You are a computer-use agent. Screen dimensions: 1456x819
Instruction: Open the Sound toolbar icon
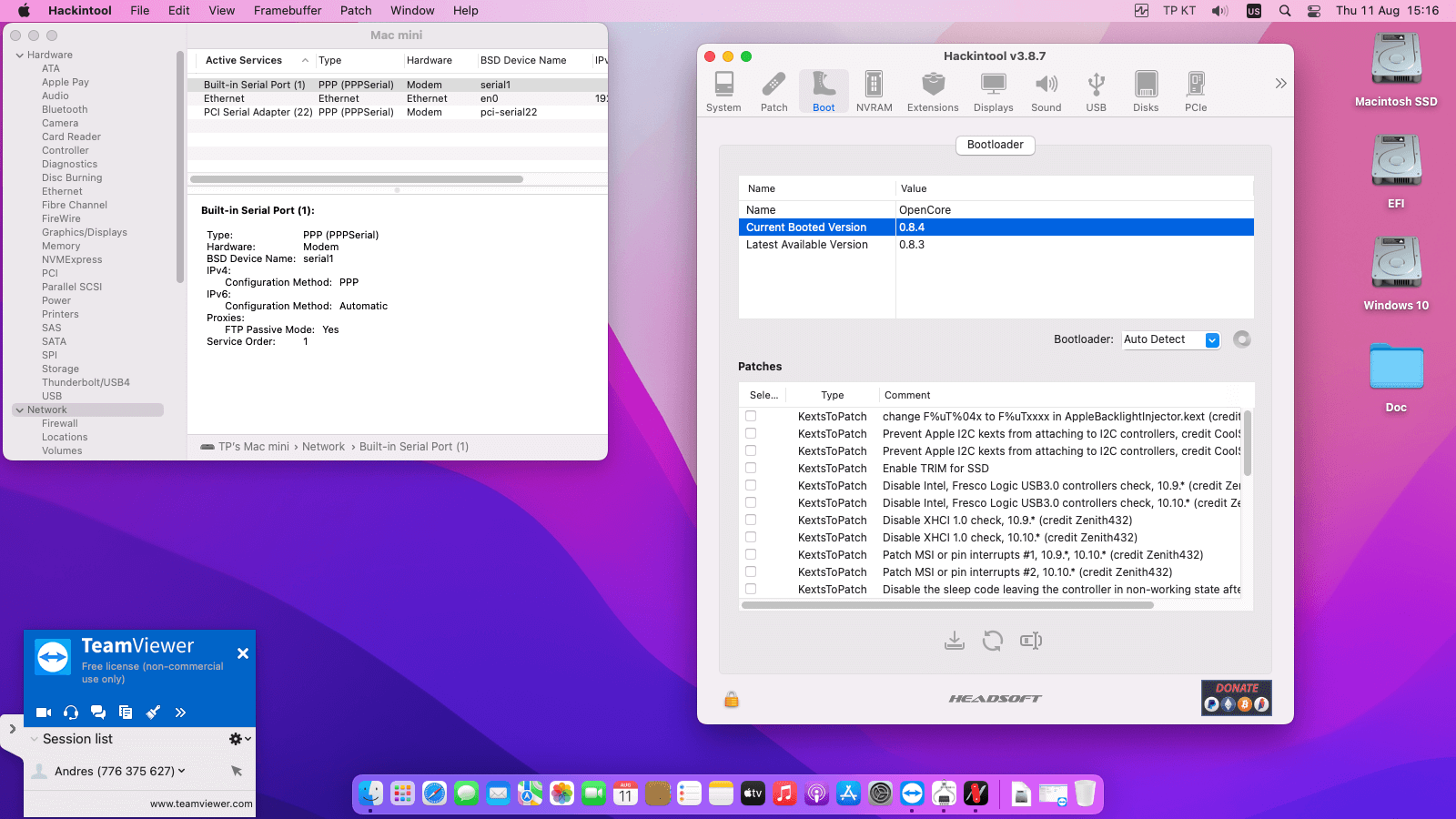pos(1046,92)
